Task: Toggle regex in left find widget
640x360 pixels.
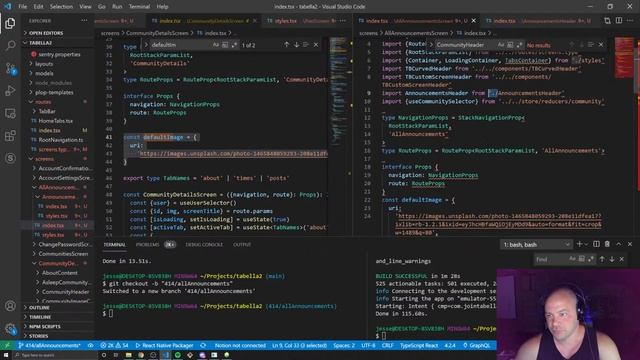Action: 234,45
